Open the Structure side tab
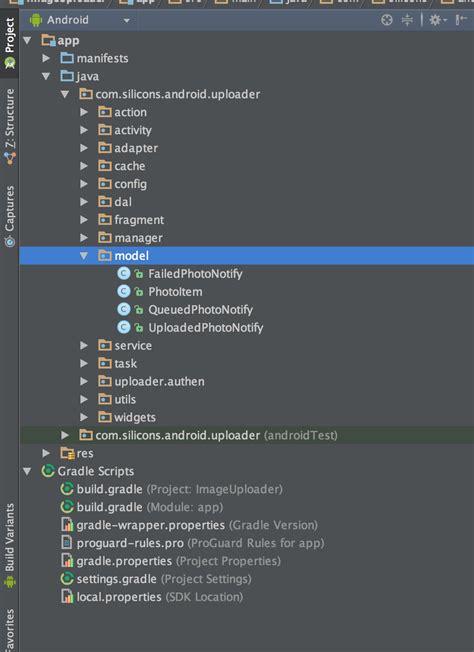The image size is (474, 652). pos(10,126)
